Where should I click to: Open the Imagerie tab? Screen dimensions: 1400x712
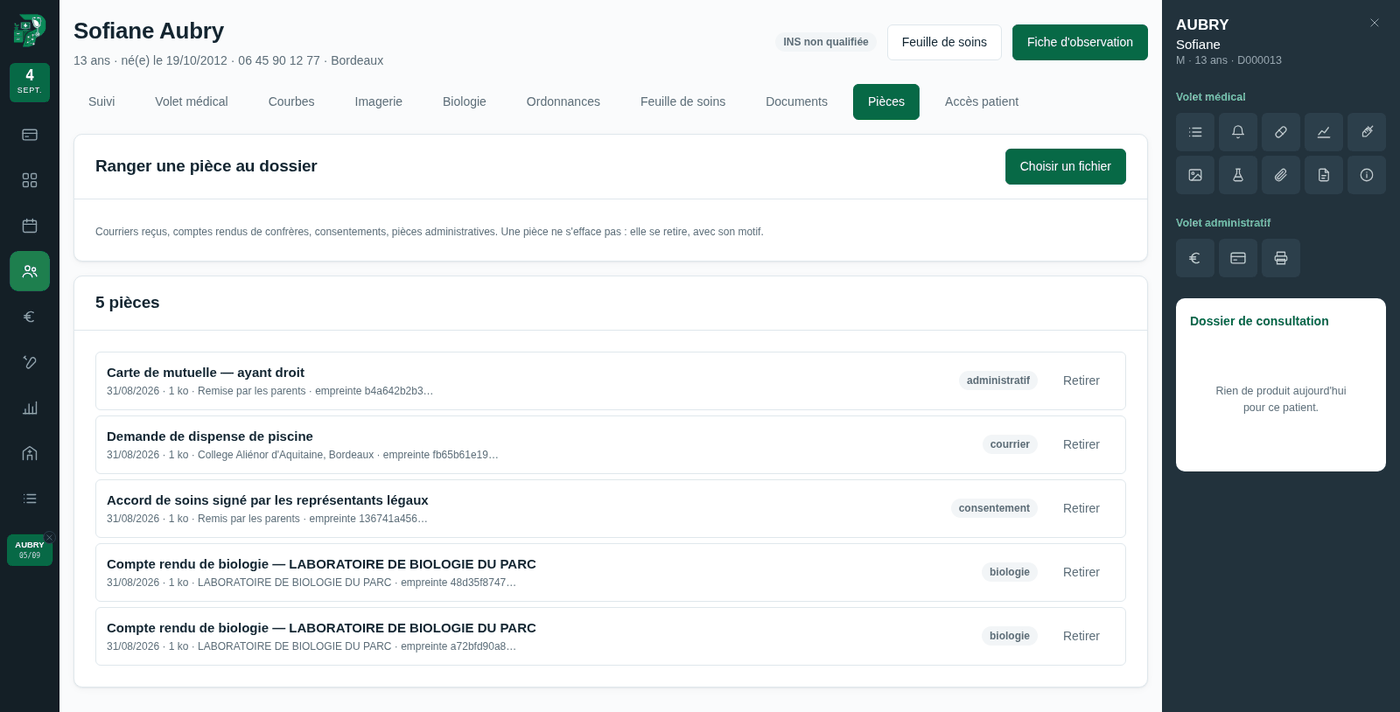379,102
